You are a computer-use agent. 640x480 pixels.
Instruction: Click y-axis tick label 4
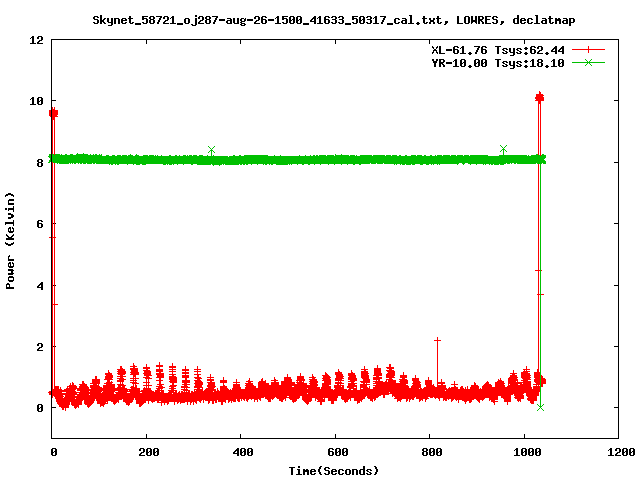(x=40, y=286)
